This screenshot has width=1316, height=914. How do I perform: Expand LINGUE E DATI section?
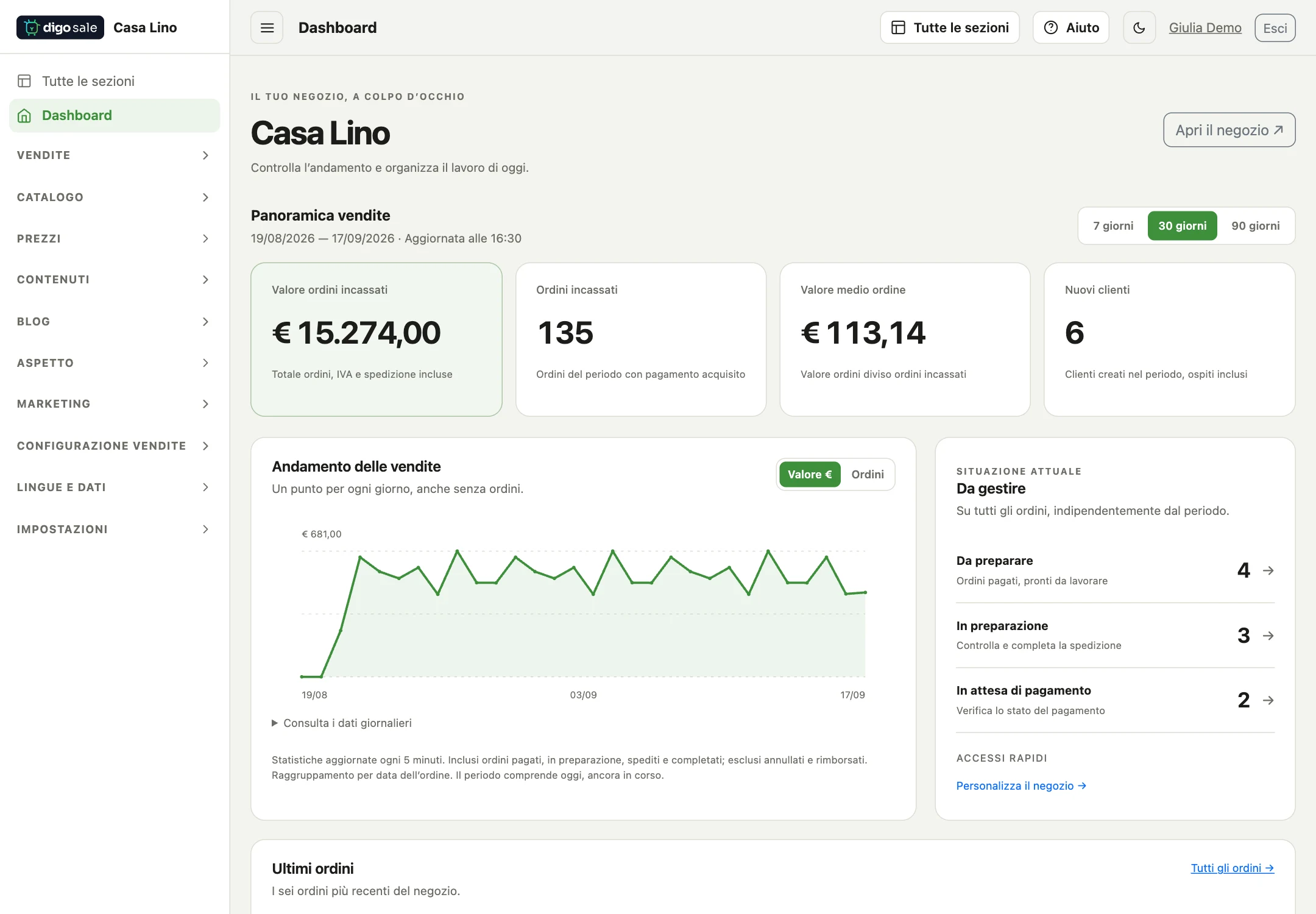click(115, 487)
